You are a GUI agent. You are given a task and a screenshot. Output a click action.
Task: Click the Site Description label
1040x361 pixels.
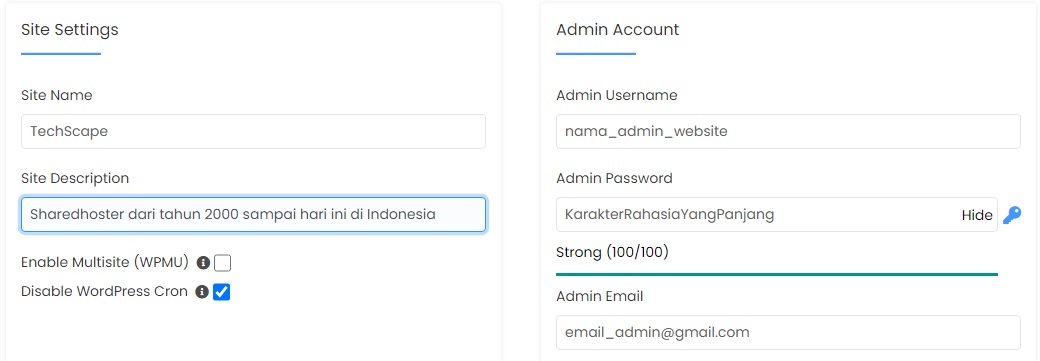click(x=75, y=179)
